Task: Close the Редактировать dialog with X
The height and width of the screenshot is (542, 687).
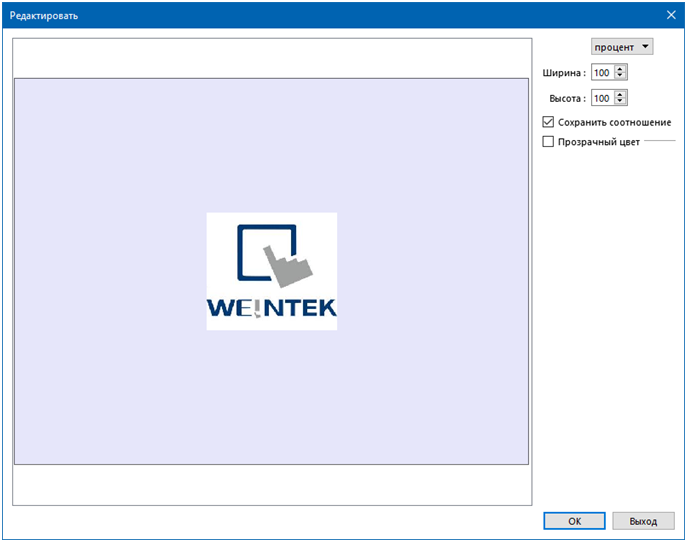Action: (671, 15)
